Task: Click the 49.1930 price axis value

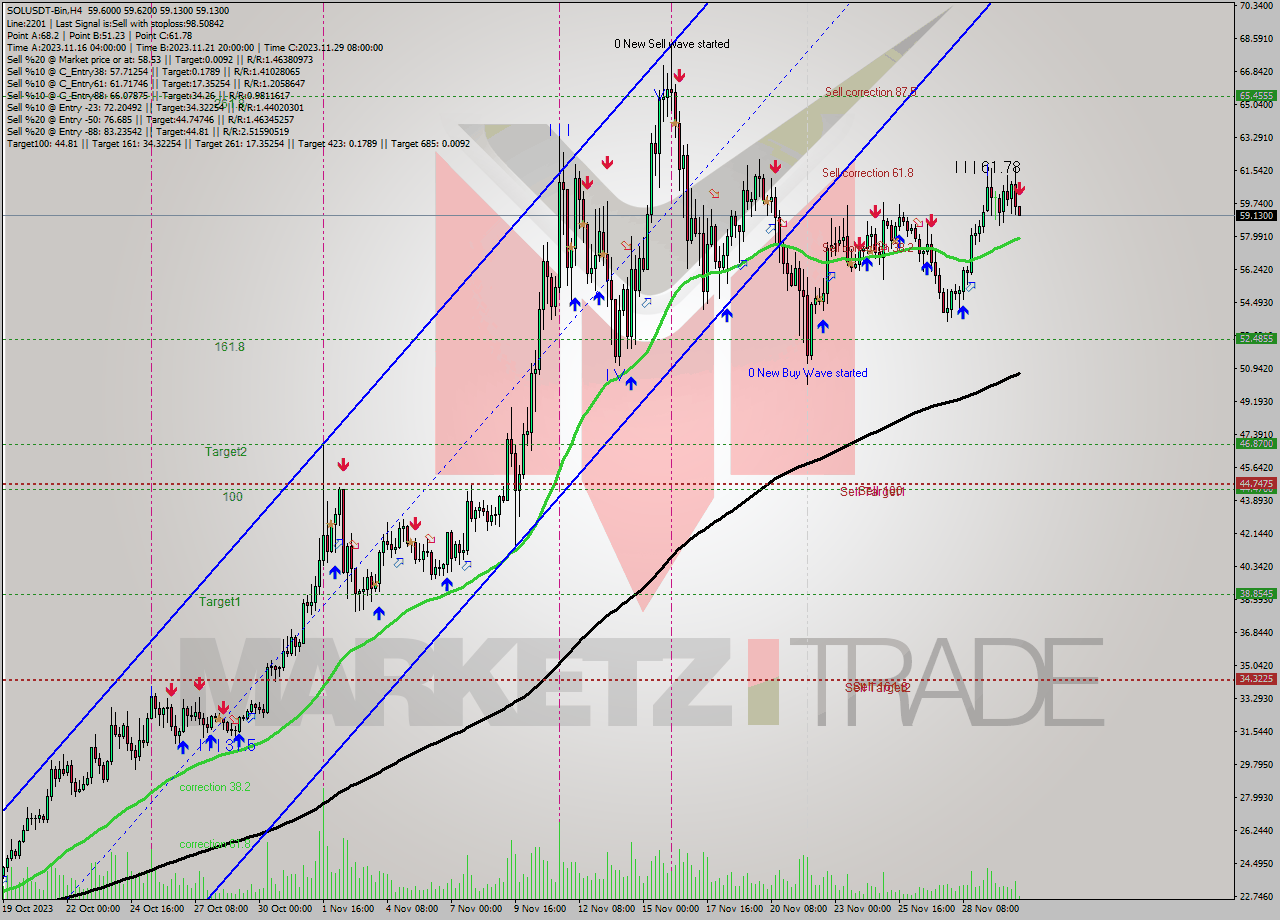Action: pyautogui.click(x=1256, y=402)
